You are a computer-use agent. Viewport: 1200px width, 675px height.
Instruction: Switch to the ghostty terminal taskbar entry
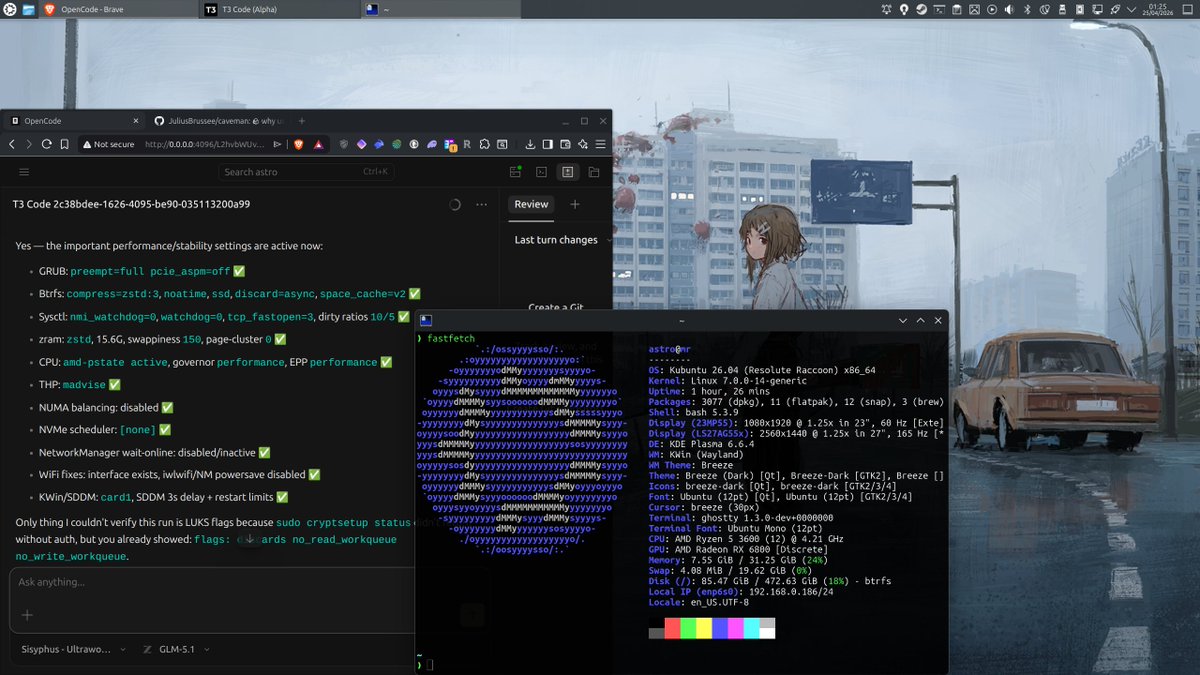[x=440, y=9]
